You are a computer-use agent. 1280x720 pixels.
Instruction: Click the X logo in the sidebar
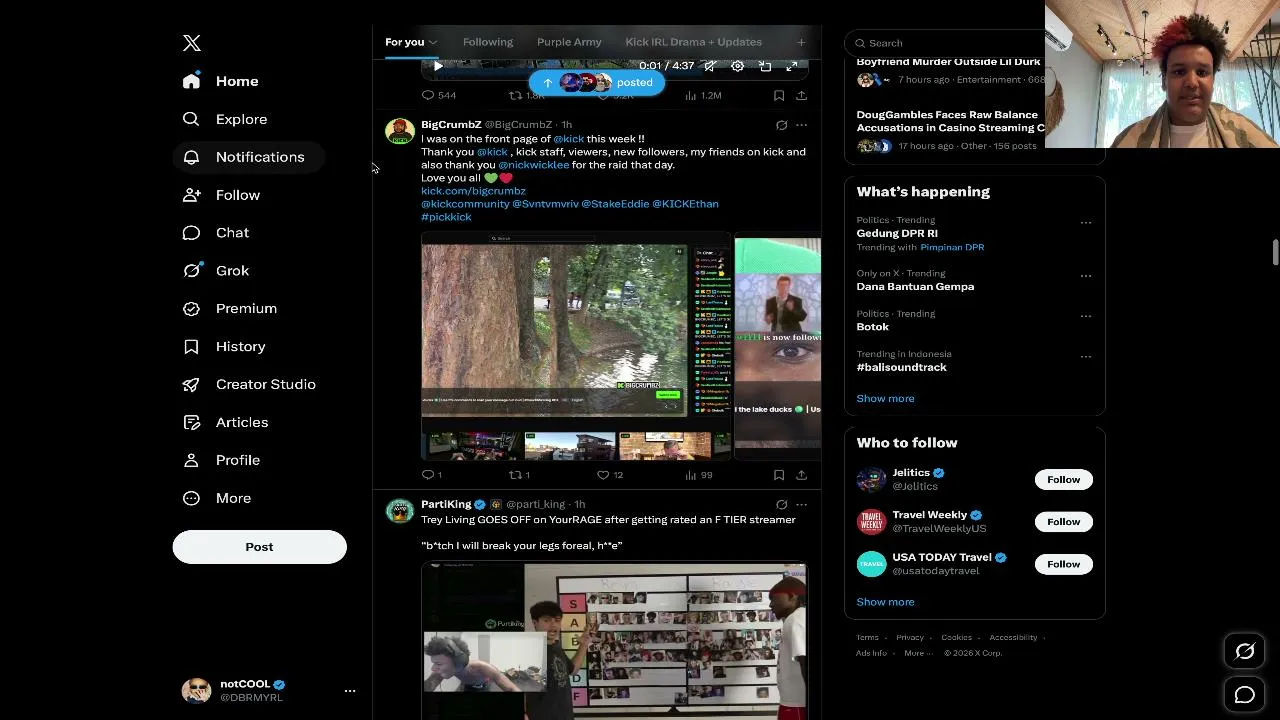[x=192, y=43]
